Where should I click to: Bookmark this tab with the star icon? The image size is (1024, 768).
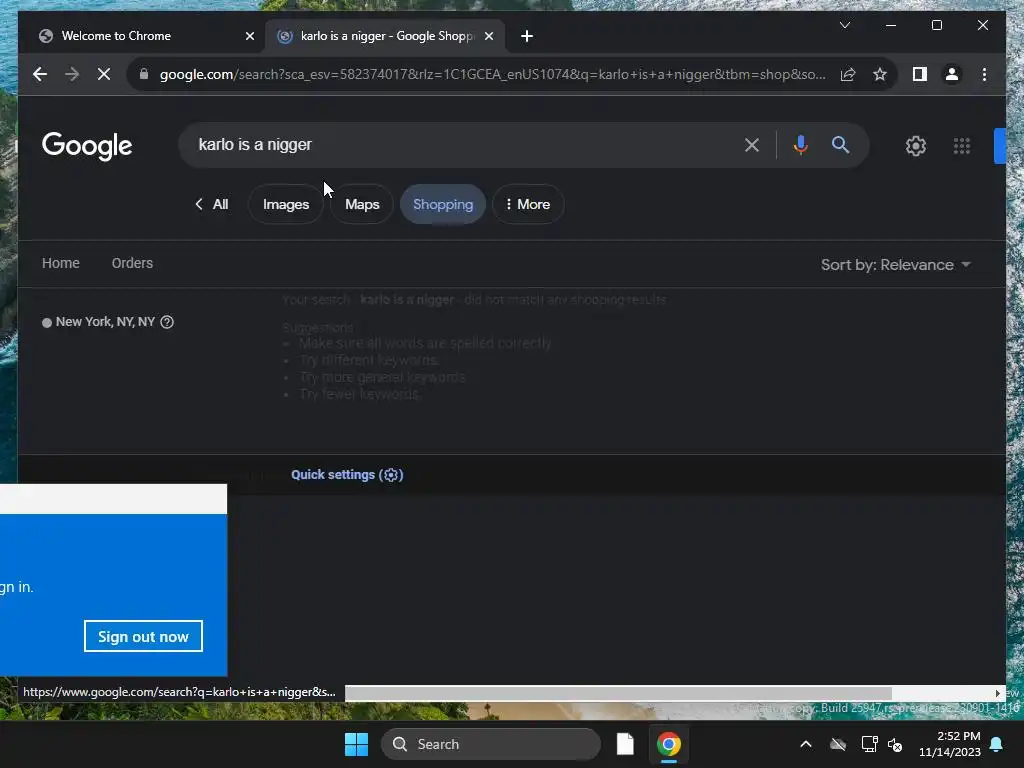pyautogui.click(x=880, y=74)
